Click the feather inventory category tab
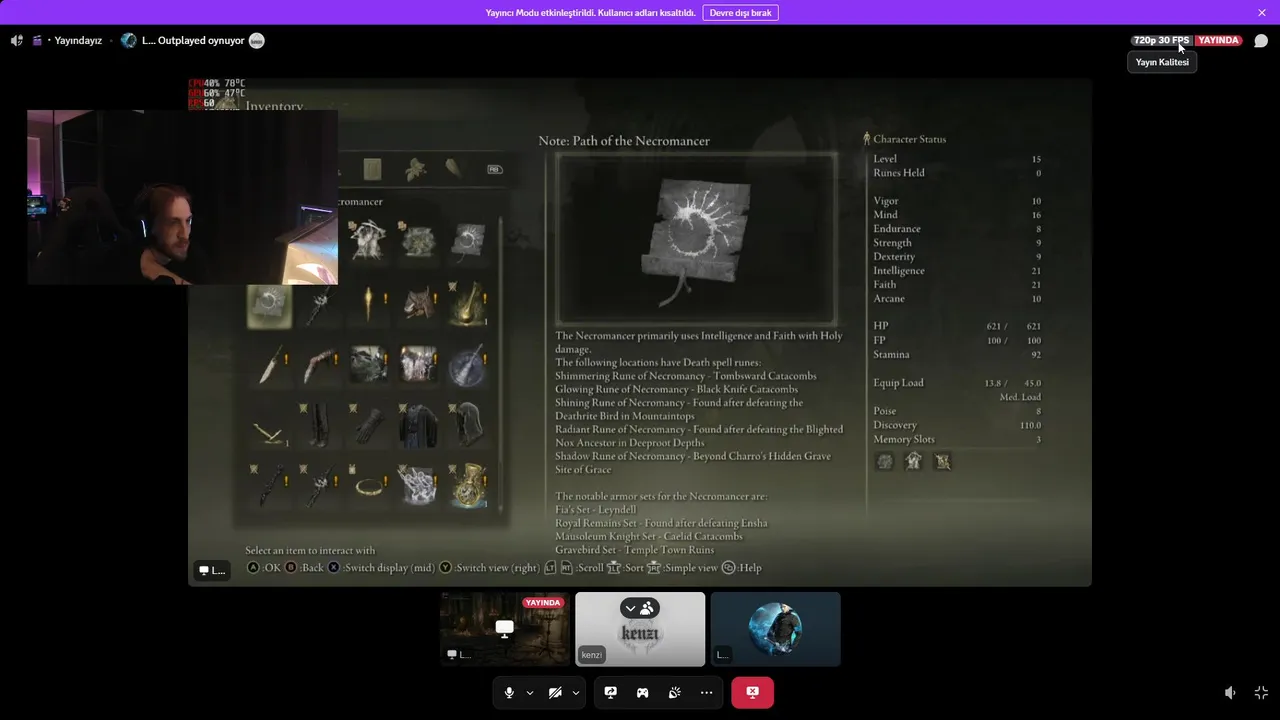The height and width of the screenshot is (720, 1280). (x=454, y=169)
